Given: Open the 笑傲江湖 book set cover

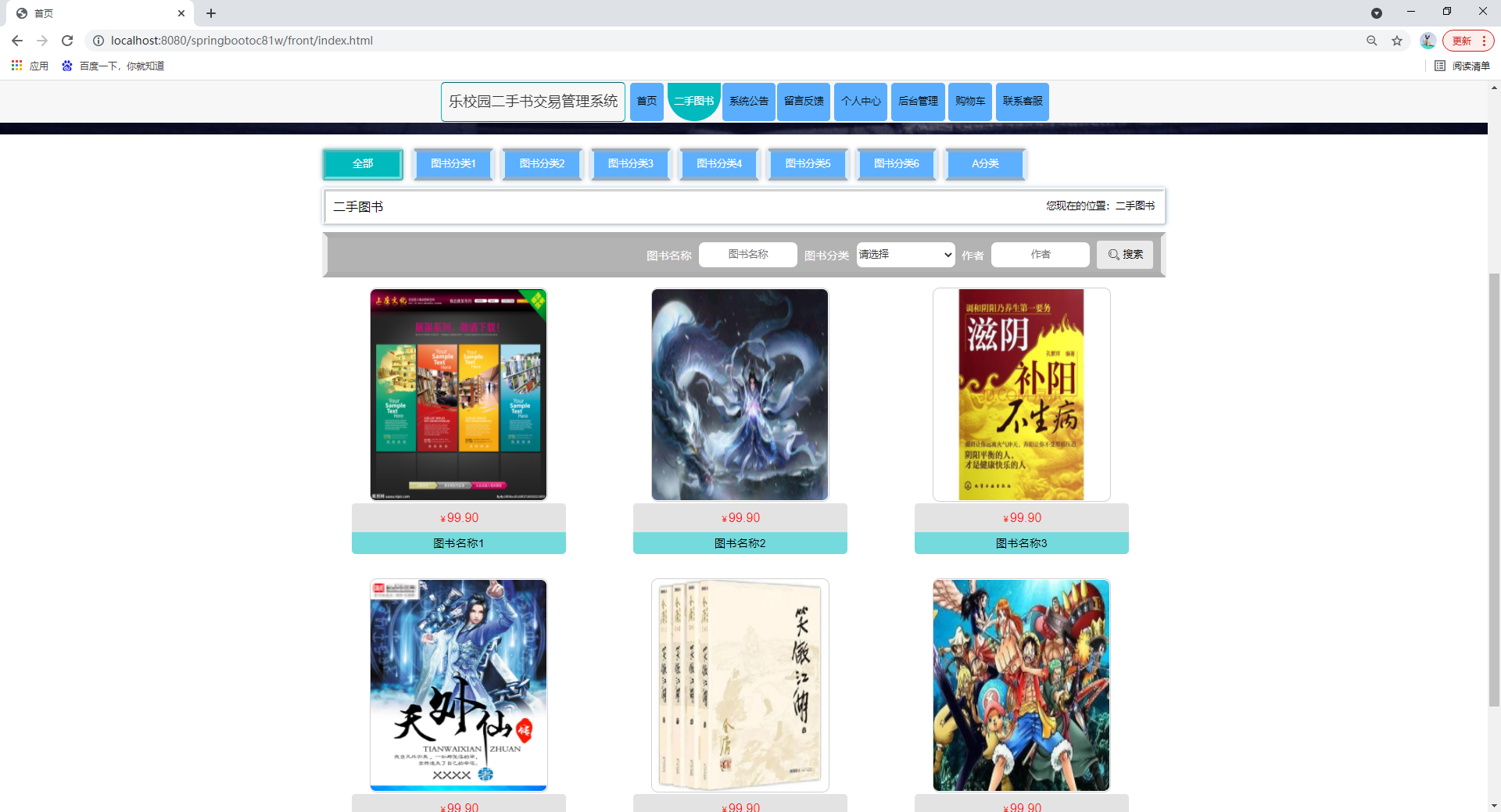Looking at the screenshot, I should 740,685.
